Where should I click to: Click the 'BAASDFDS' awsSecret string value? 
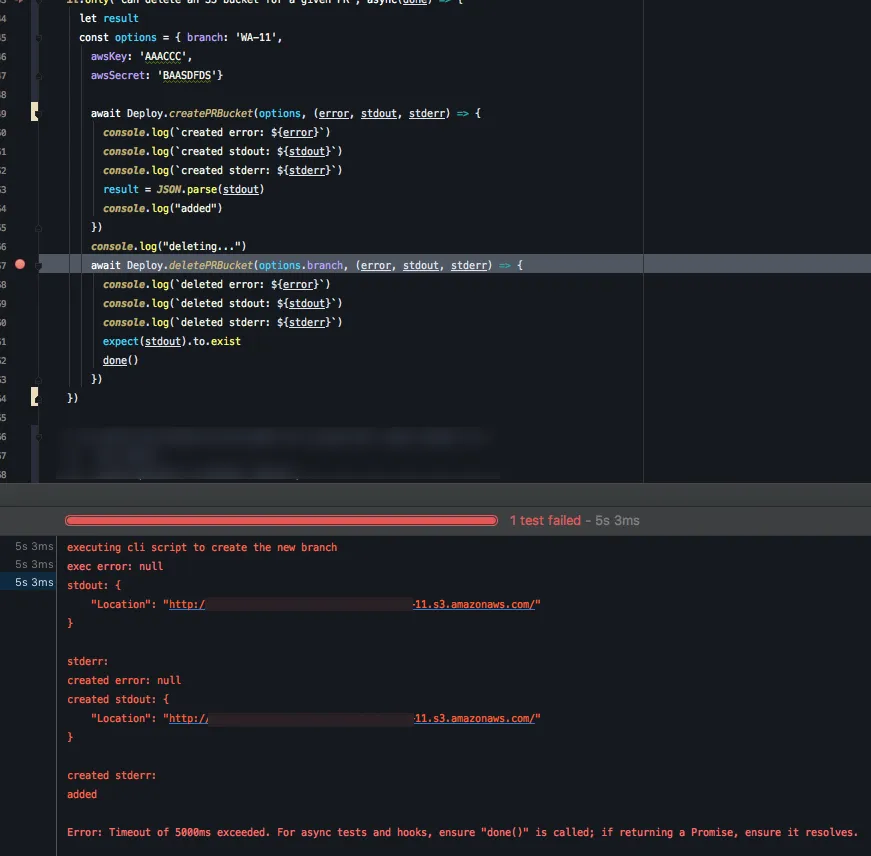pyautogui.click(x=187, y=76)
